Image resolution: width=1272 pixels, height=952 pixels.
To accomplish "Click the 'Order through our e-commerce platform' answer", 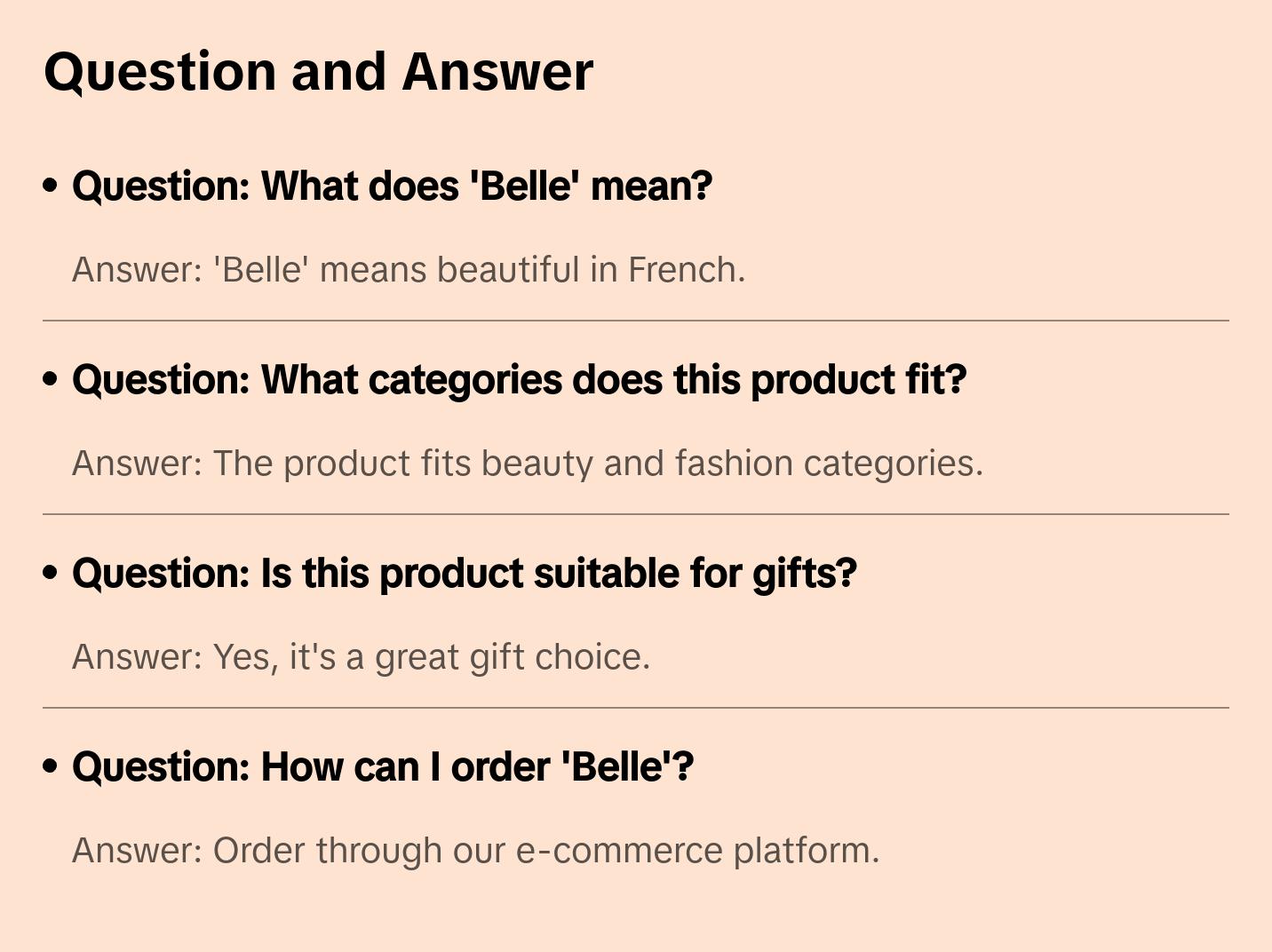I will [x=475, y=851].
